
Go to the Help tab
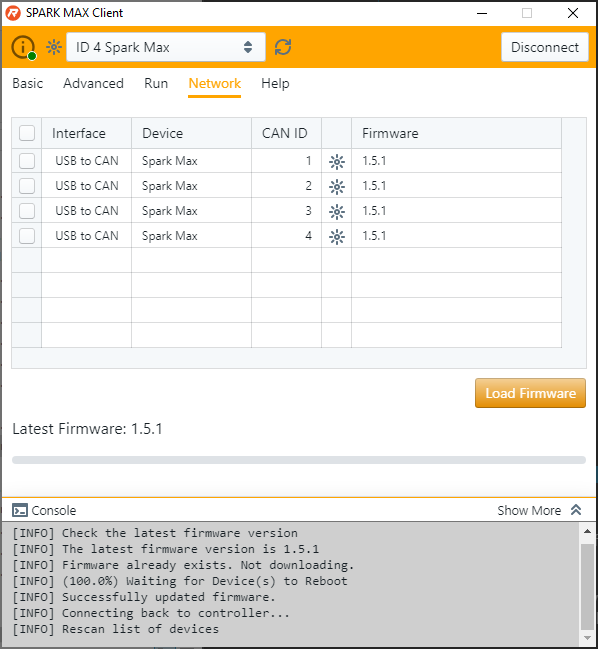[275, 83]
